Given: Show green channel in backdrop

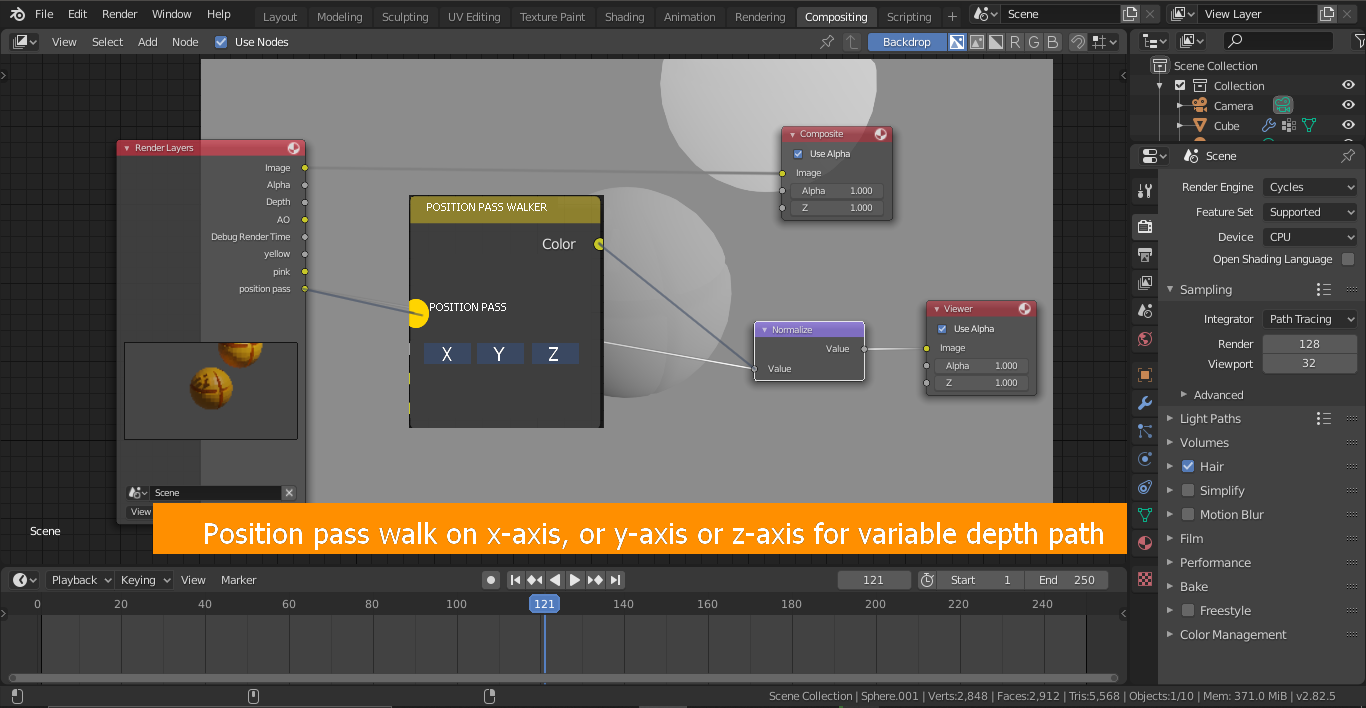Looking at the screenshot, I should [x=1034, y=42].
